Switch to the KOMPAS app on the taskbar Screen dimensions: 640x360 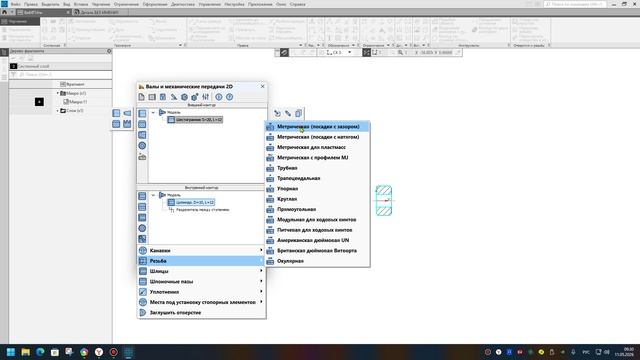click(128, 352)
